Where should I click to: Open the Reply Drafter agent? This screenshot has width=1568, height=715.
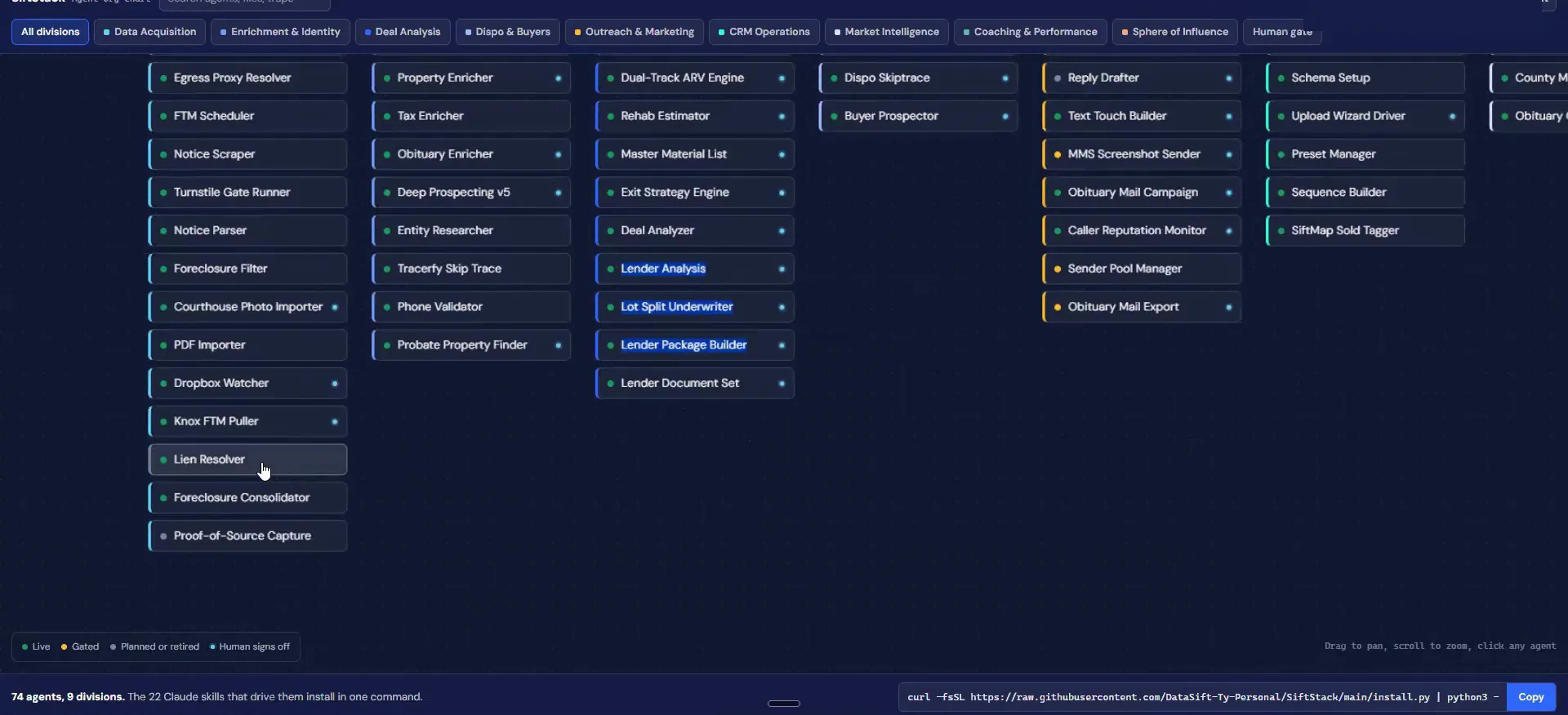point(1143,78)
